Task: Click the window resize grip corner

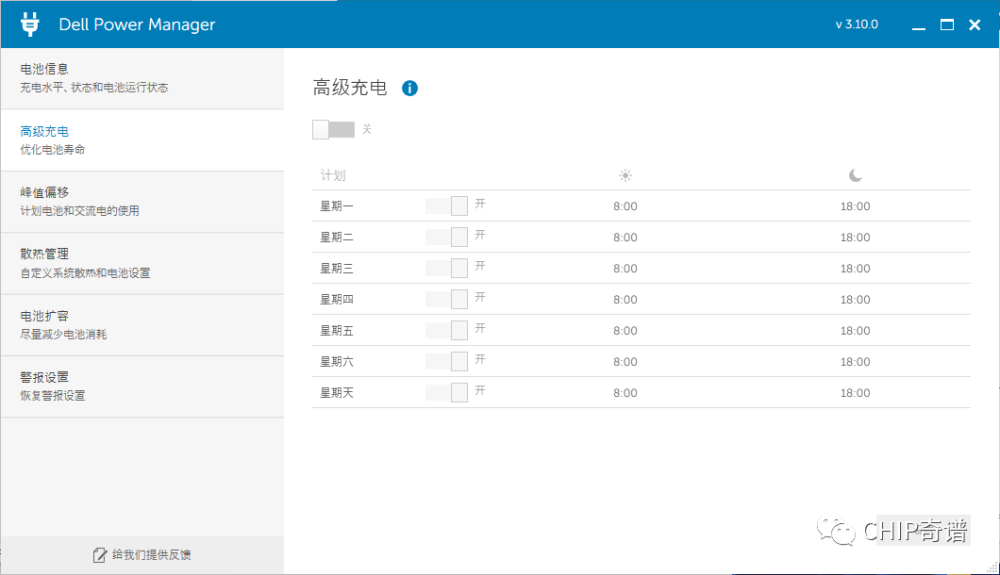Action: click(x=992, y=567)
